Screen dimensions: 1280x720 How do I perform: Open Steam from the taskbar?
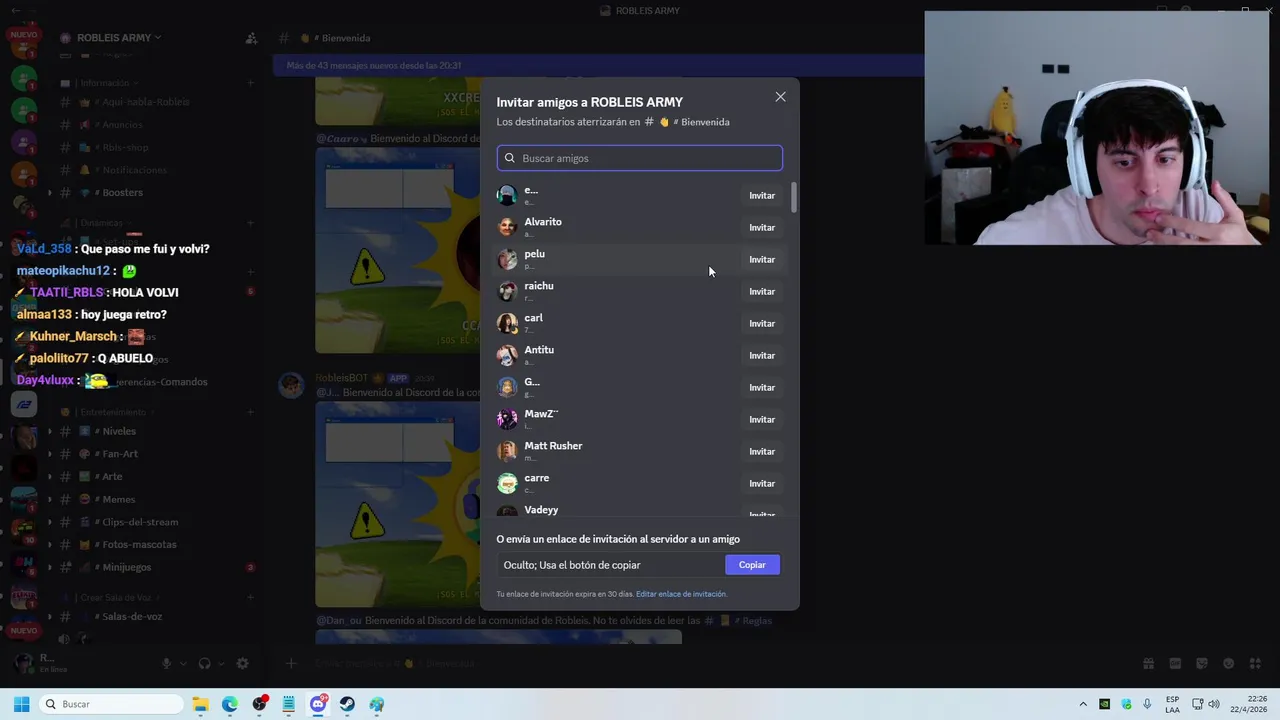click(347, 704)
